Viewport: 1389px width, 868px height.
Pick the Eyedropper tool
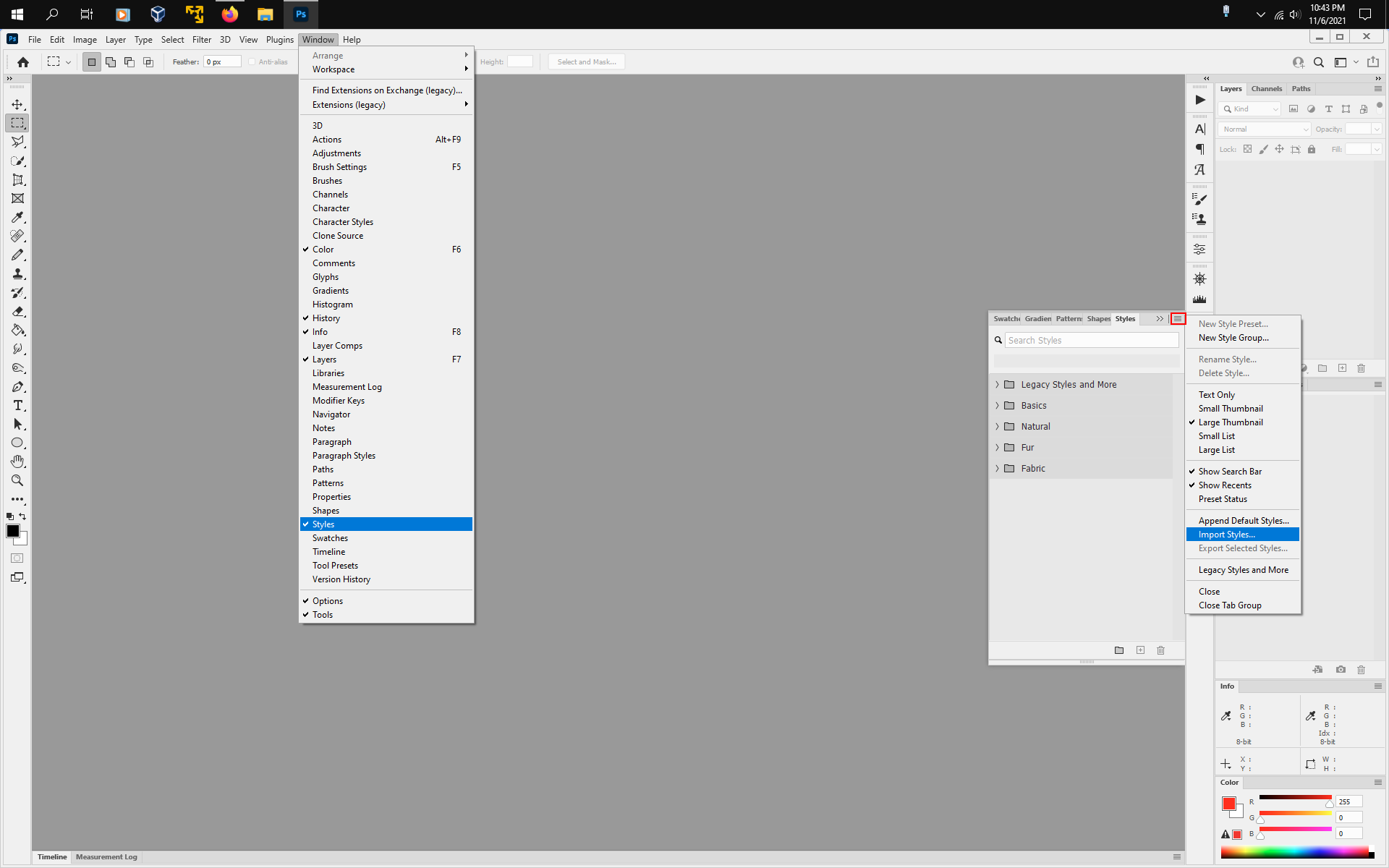pos(18,217)
